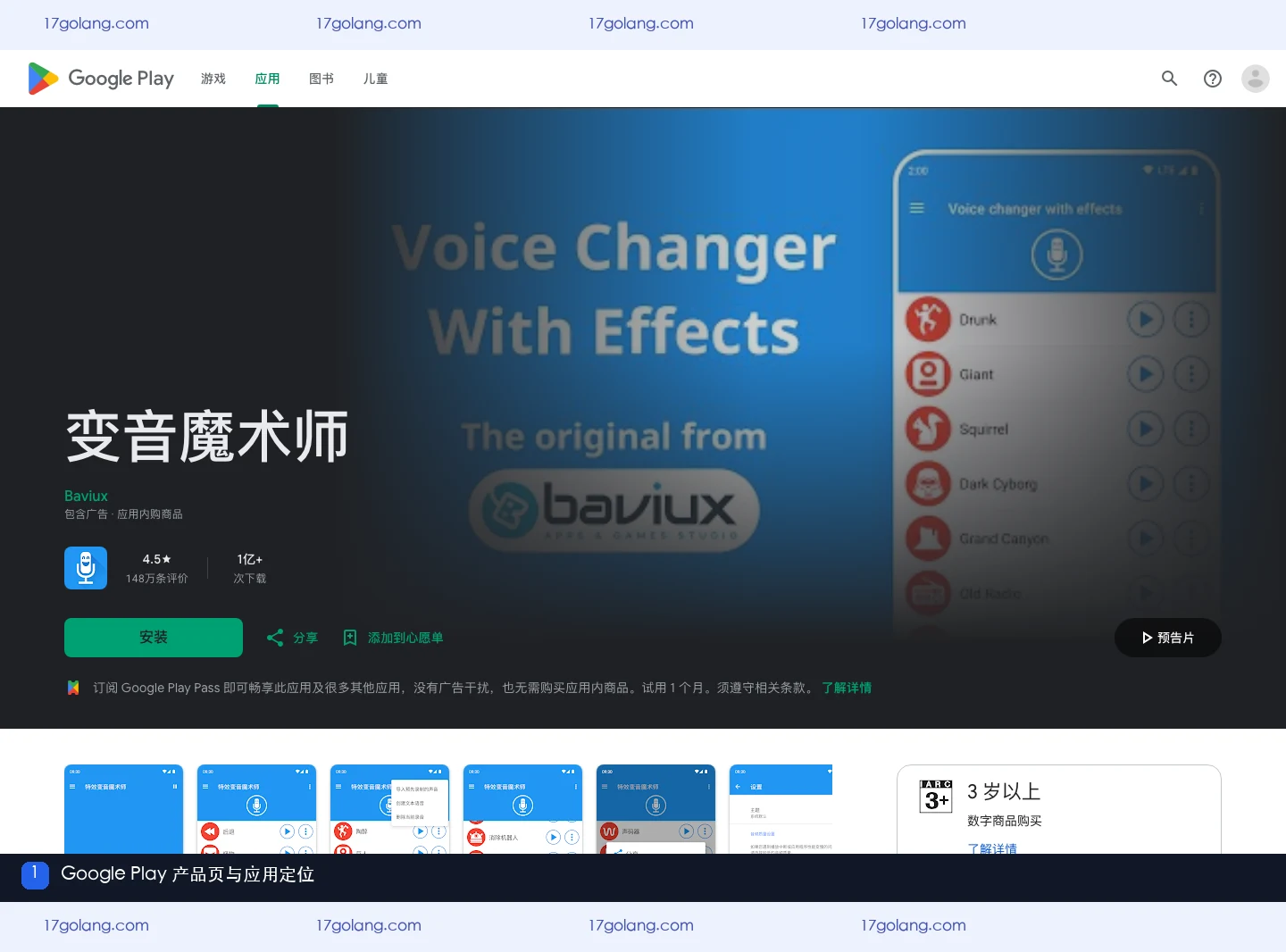Open the account avatar icon
1286x952 pixels.
[x=1256, y=79]
